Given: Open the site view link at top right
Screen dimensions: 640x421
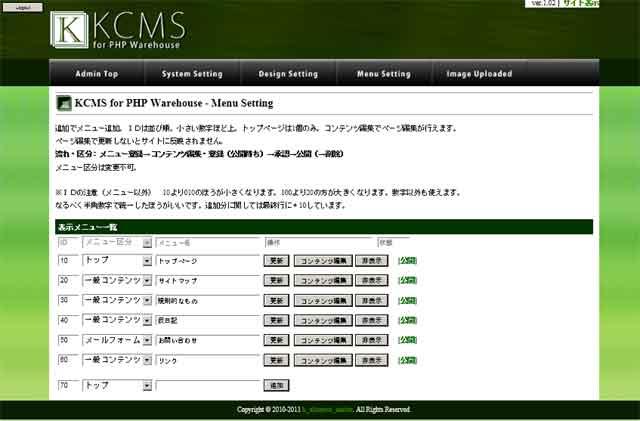Looking at the screenshot, I should (580, 4).
